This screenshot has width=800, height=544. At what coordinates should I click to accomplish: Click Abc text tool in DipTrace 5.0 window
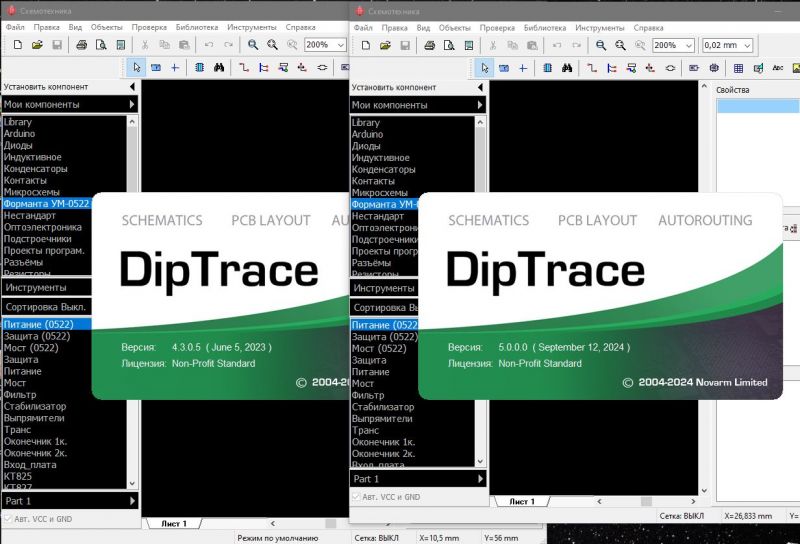click(778, 68)
